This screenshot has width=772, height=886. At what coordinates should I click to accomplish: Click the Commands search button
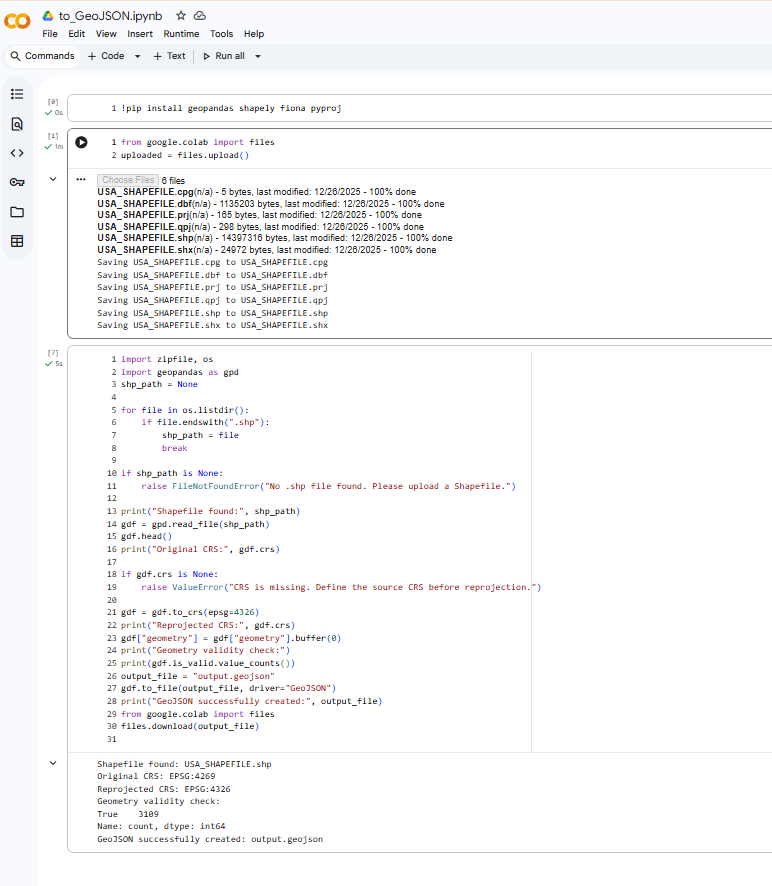pyautogui.click(x=42, y=56)
